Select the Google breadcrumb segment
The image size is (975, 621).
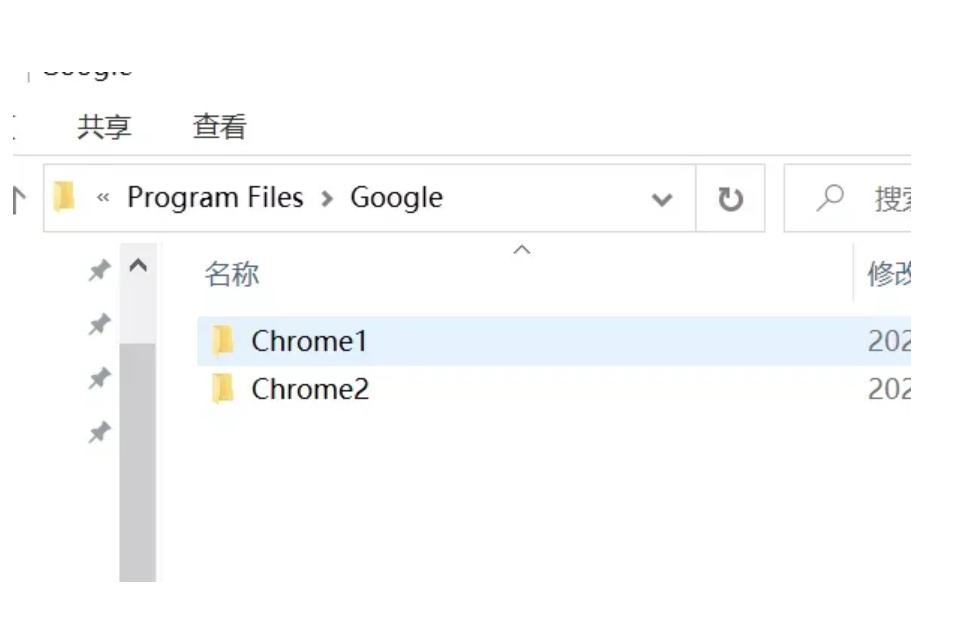396,198
